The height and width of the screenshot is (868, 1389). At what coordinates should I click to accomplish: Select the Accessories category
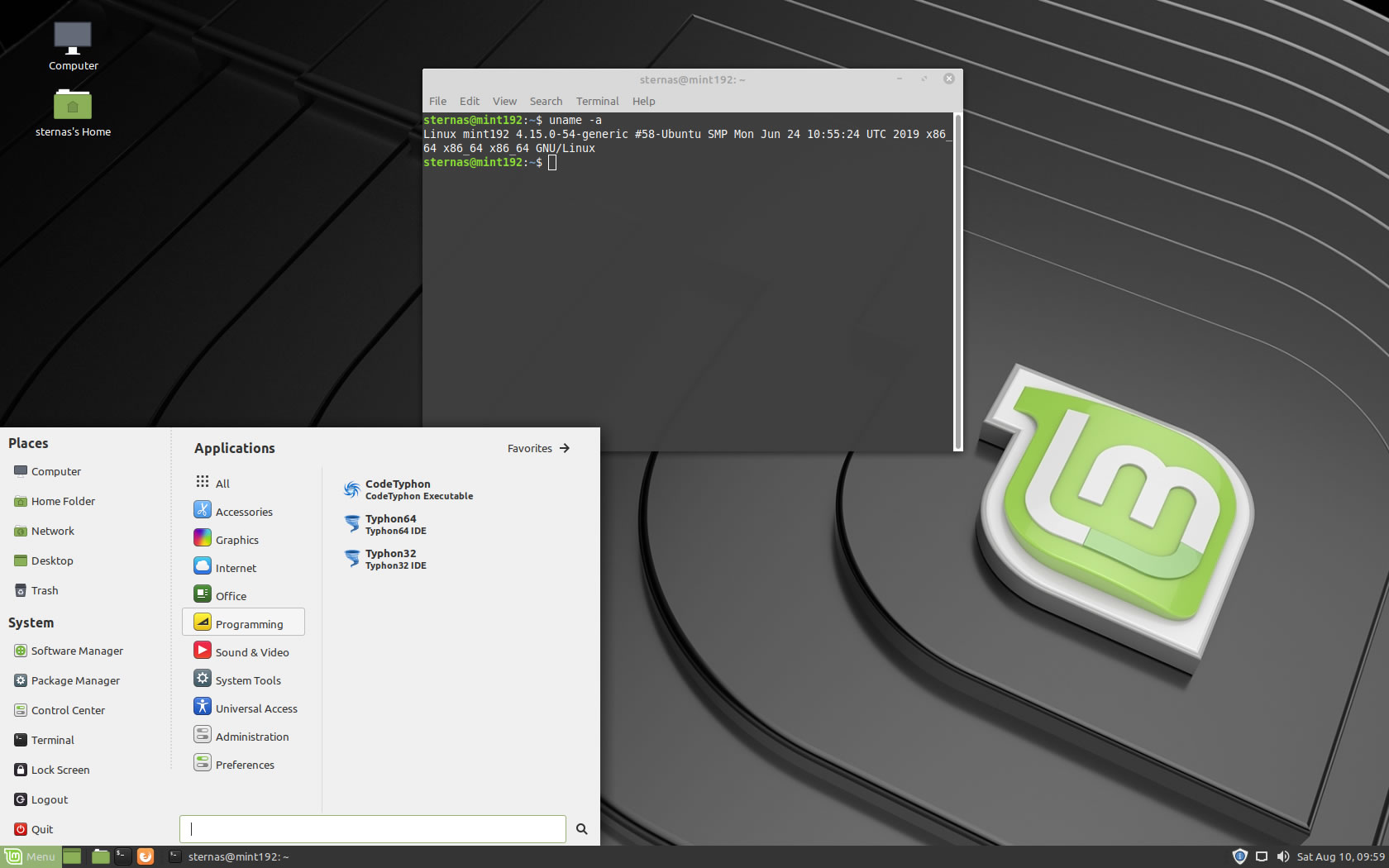[243, 511]
